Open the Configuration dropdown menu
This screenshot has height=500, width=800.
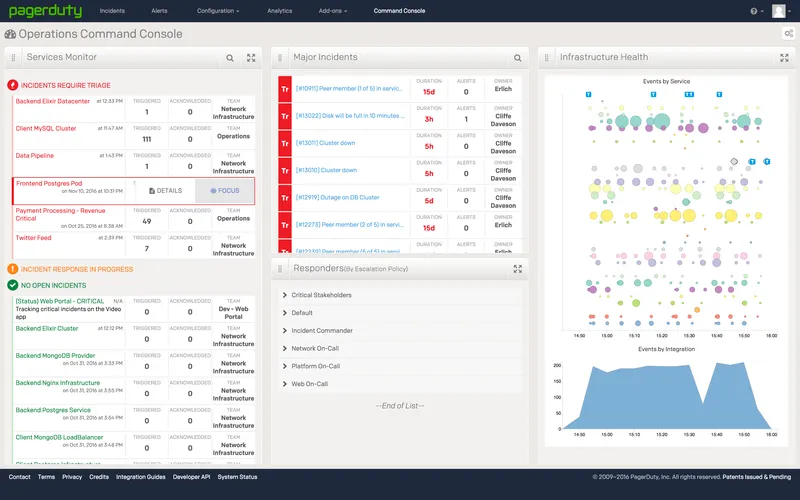(218, 11)
